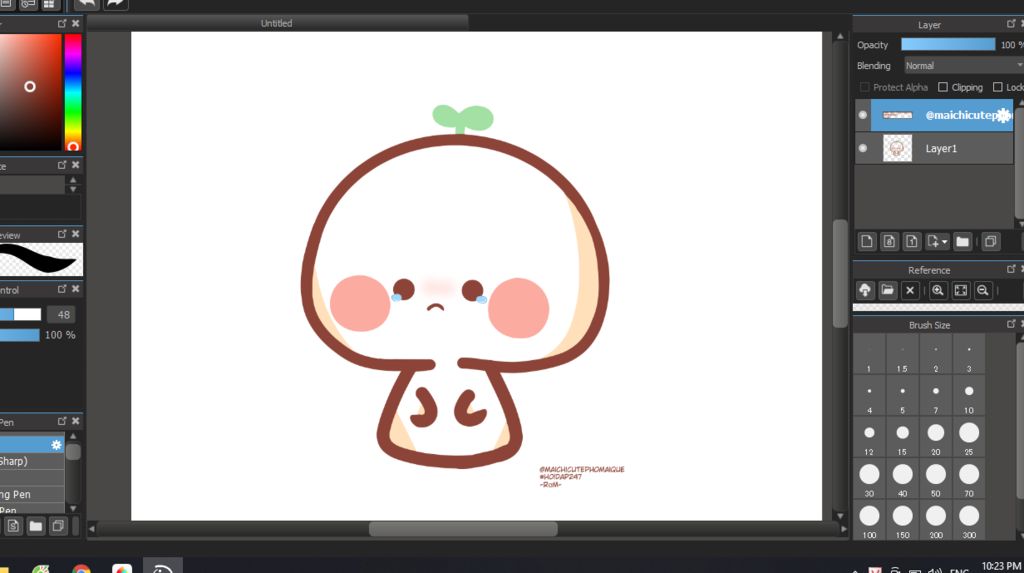Open the add special layer dropdown

pyautogui.click(x=937, y=242)
